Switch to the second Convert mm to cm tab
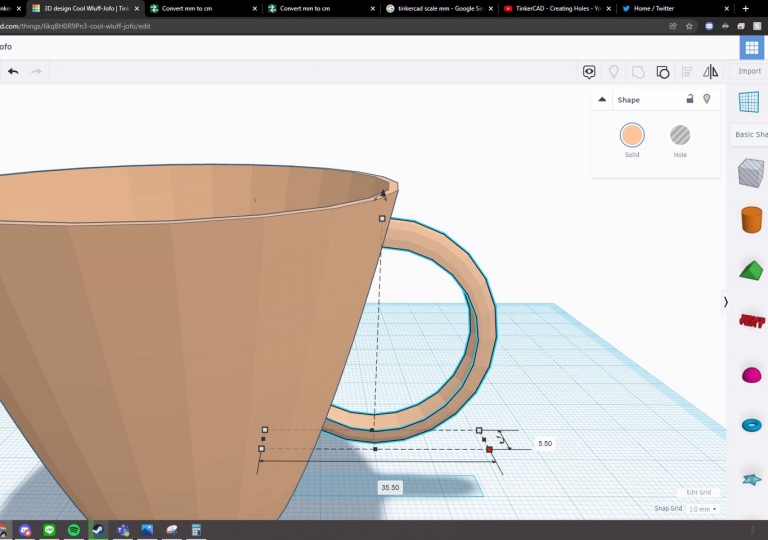 tap(321, 8)
